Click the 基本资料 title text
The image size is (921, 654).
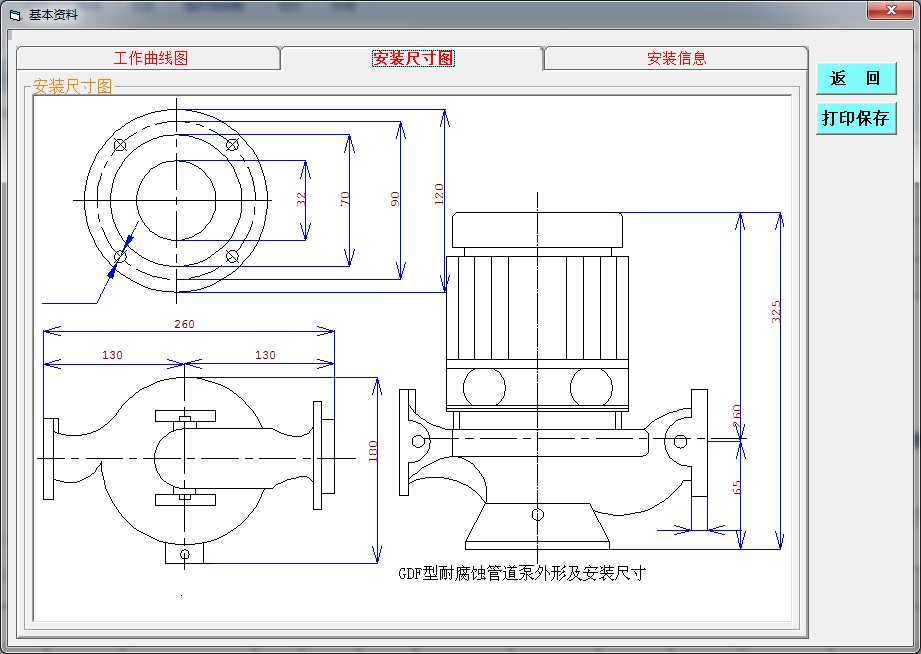53,15
